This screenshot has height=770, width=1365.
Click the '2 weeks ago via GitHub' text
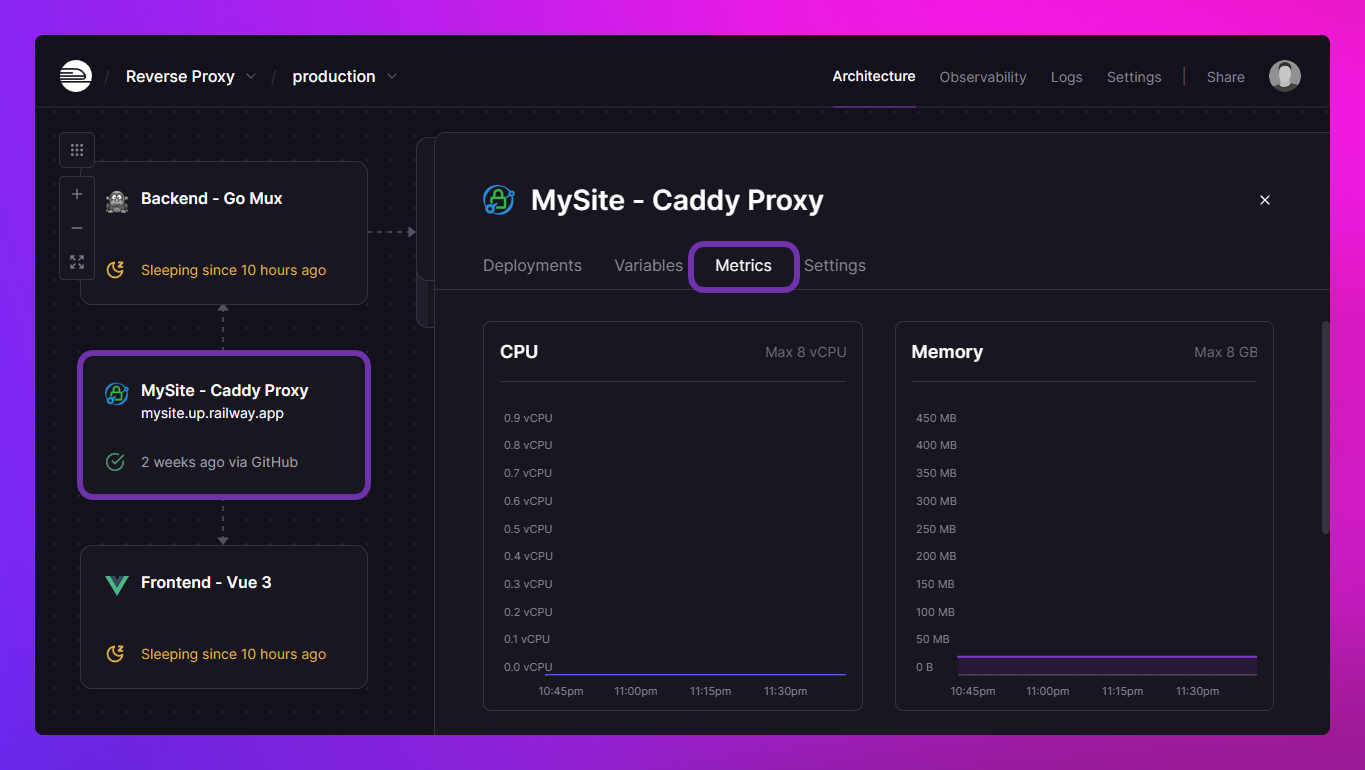219,462
